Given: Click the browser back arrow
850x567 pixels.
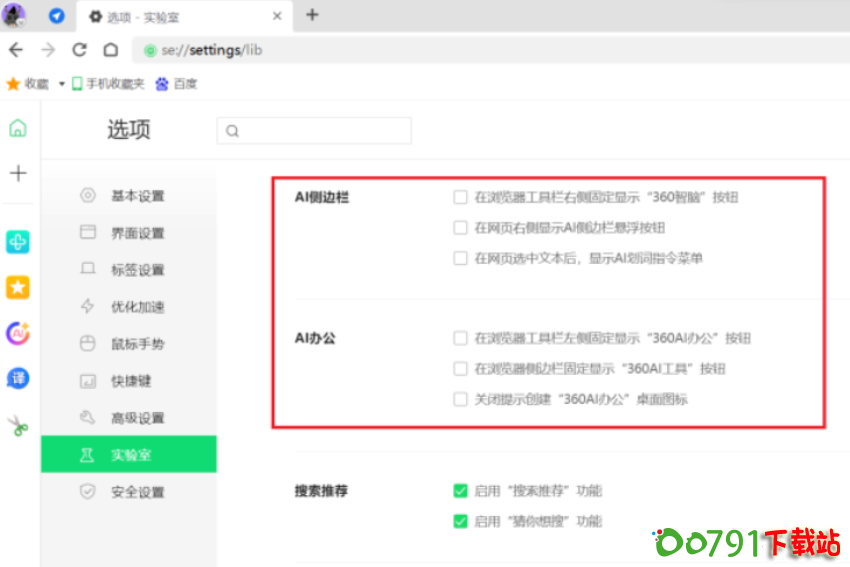Looking at the screenshot, I should [x=16, y=50].
